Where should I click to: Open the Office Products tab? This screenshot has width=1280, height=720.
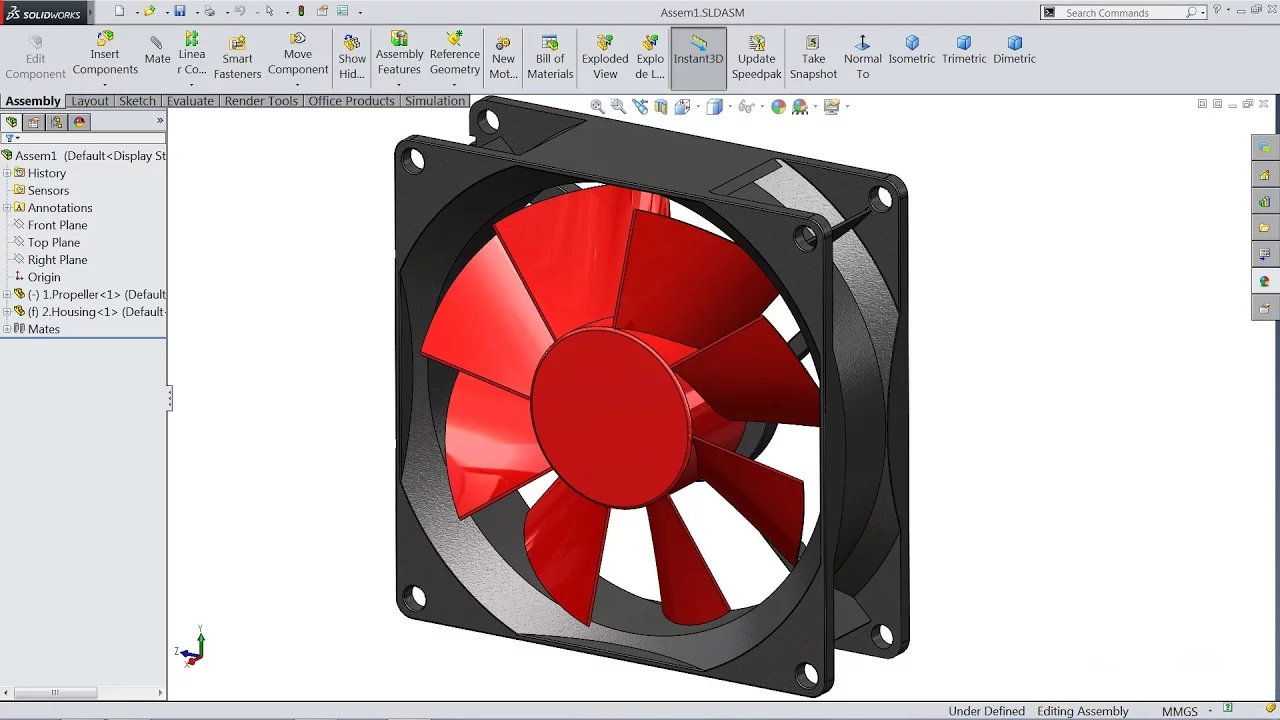coord(352,101)
